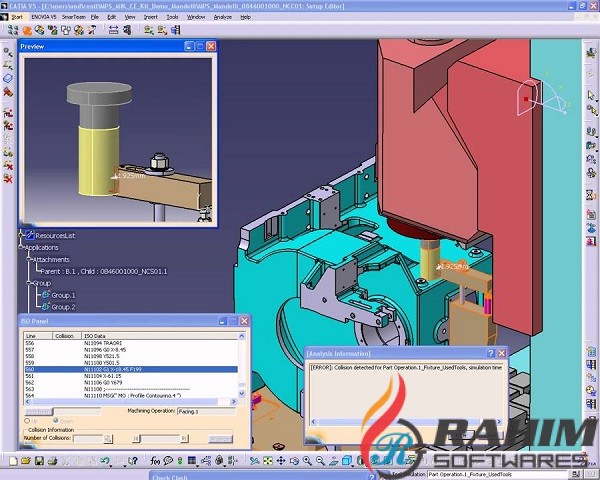Viewport: 600px width, 480px height.
Task: Select Group.1 in the tree
Action: (59, 295)
